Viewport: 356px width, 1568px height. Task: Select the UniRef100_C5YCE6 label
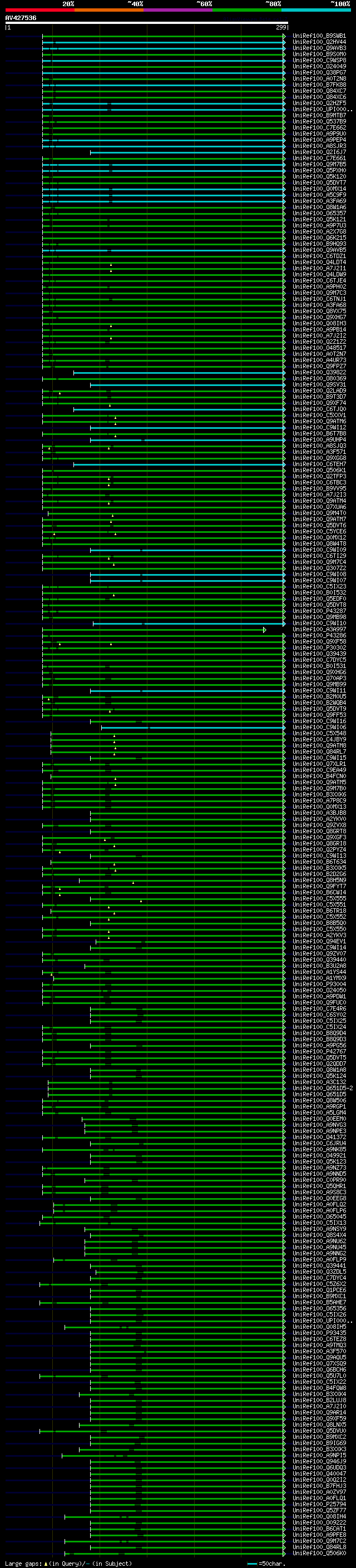pyautogui.click(x=319, y=531)
